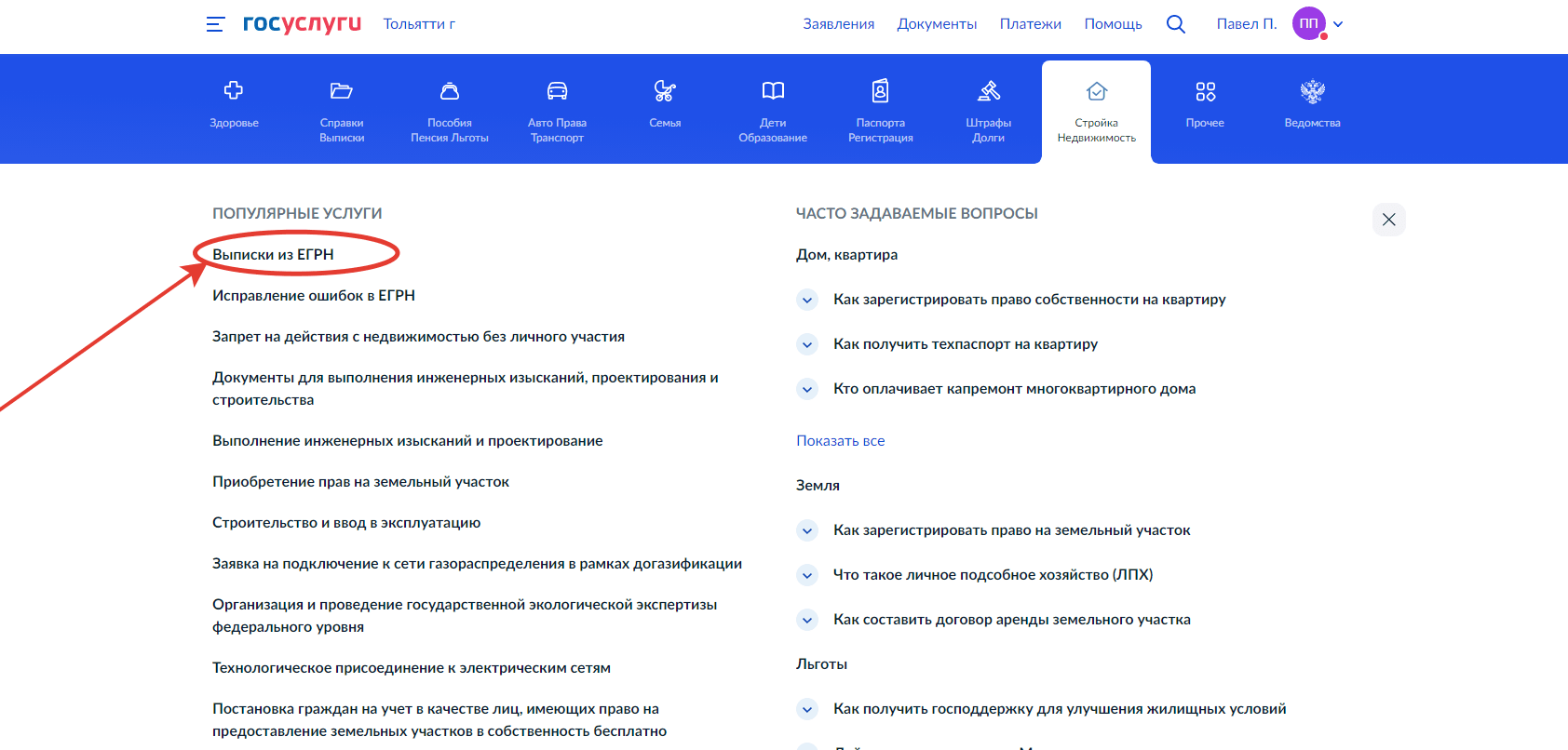Open the Здоровье category
Screen dimensions: 1568x750
tap(234, 105)
